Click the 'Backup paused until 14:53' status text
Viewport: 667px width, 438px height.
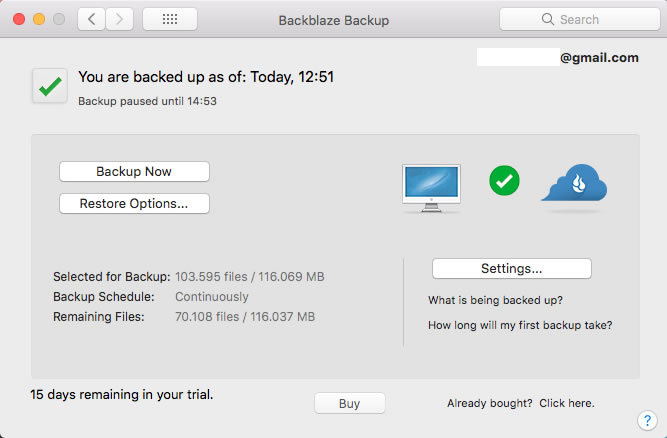point(147,101)
